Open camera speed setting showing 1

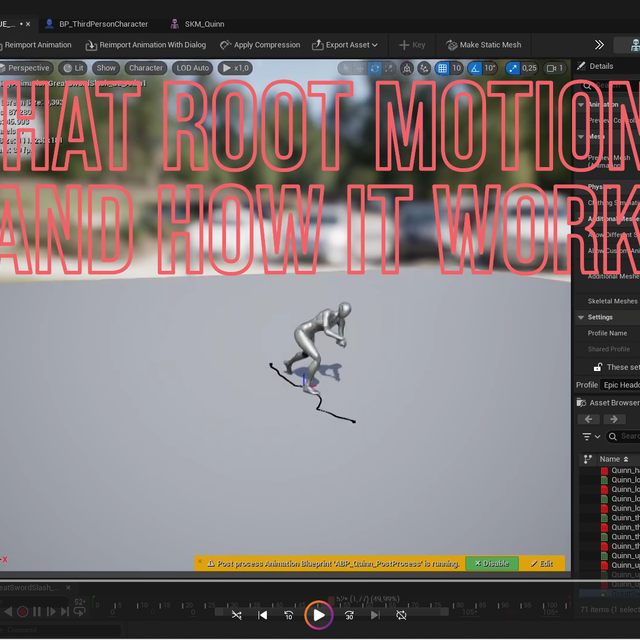coord(555,68)
